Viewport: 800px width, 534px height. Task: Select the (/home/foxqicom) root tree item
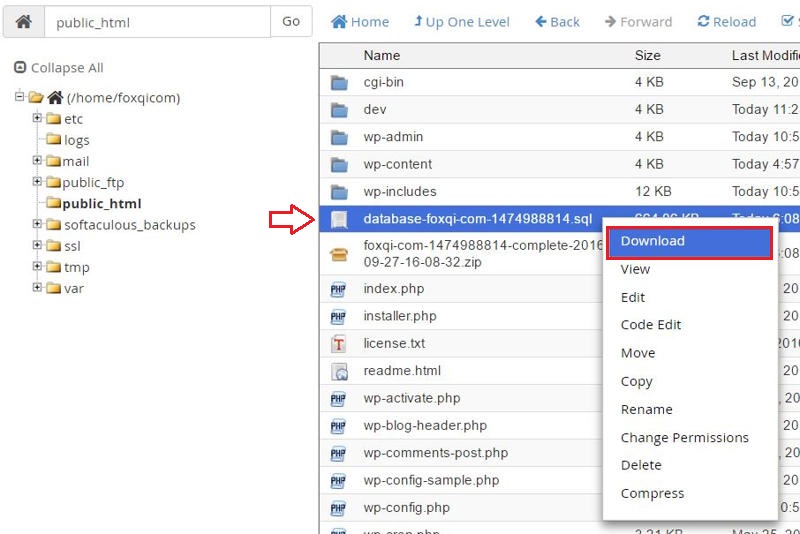tap(123, 97)
